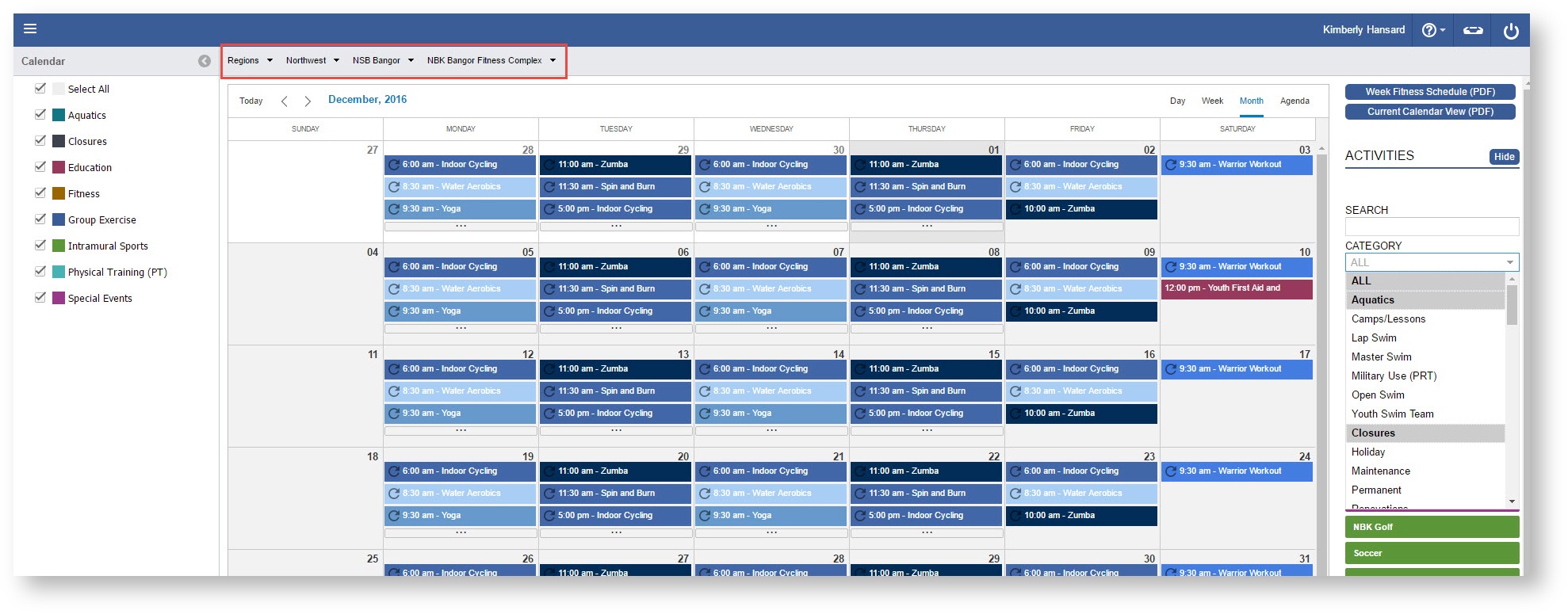Switch to Agenda view
1568x614 pixels.
[x=1294, y=101]
